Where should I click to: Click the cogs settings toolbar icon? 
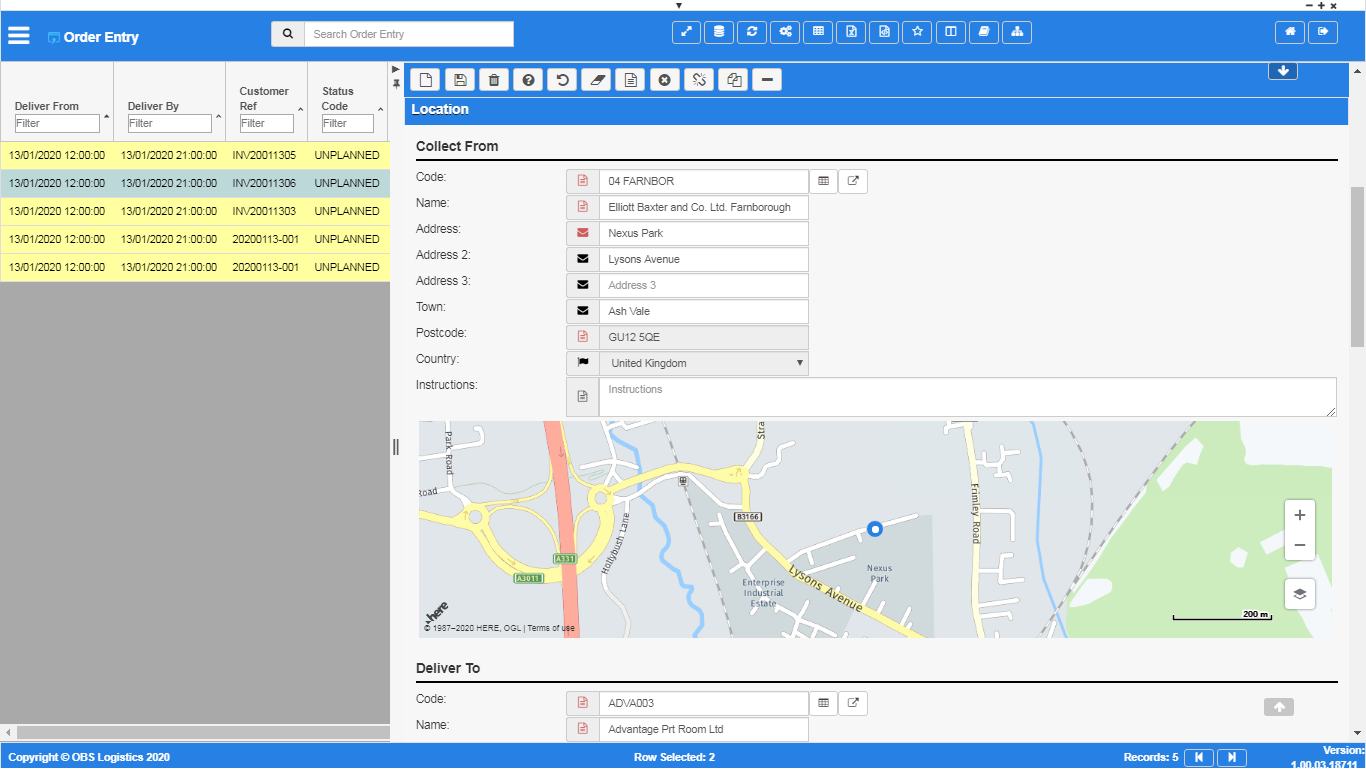point(785,32)
